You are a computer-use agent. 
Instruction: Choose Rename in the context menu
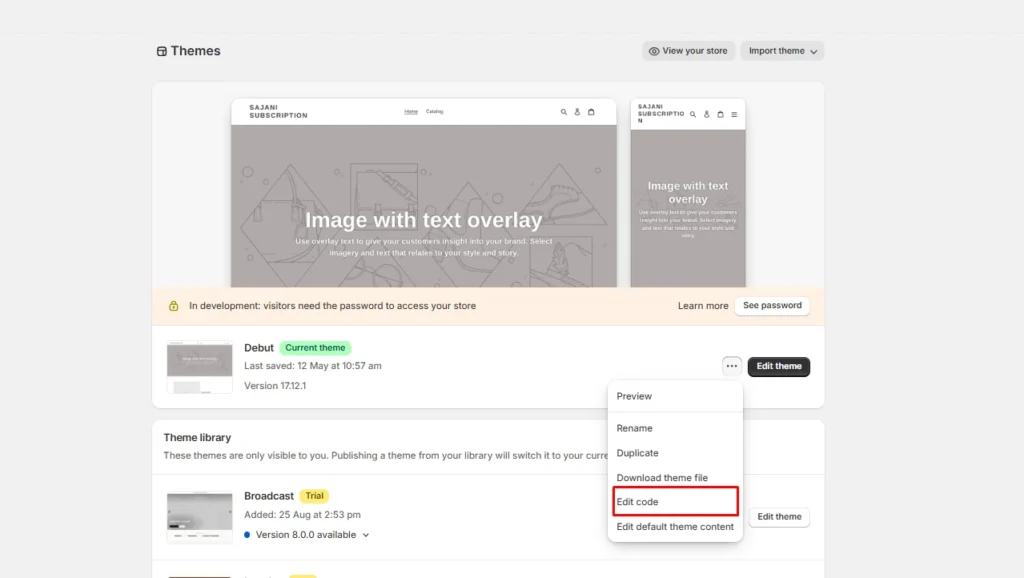click(x=634, y=427)
